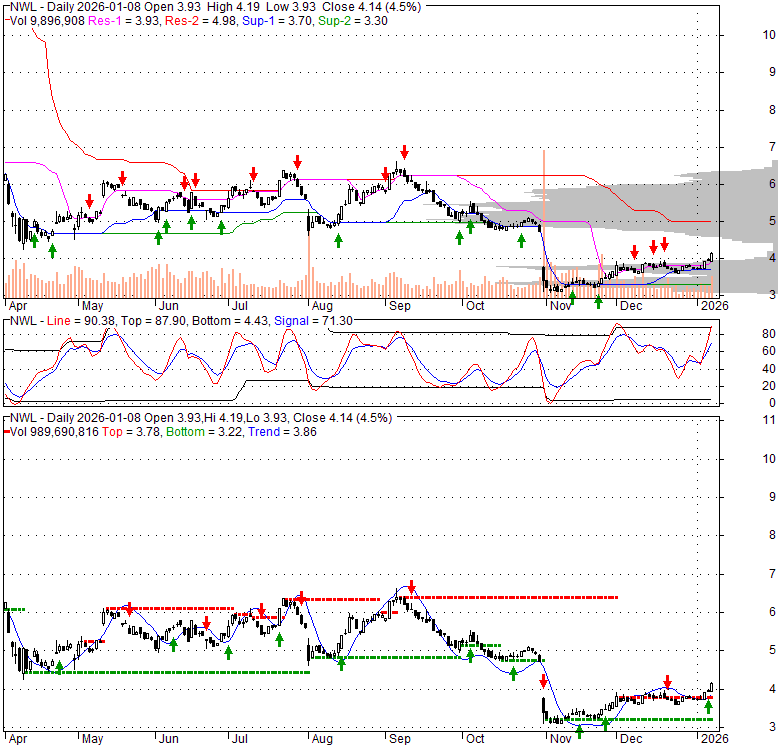Select the Bottom = 4.43 oscillator label
The height and width of the screenshot is (745, 780).
point(230,321)
